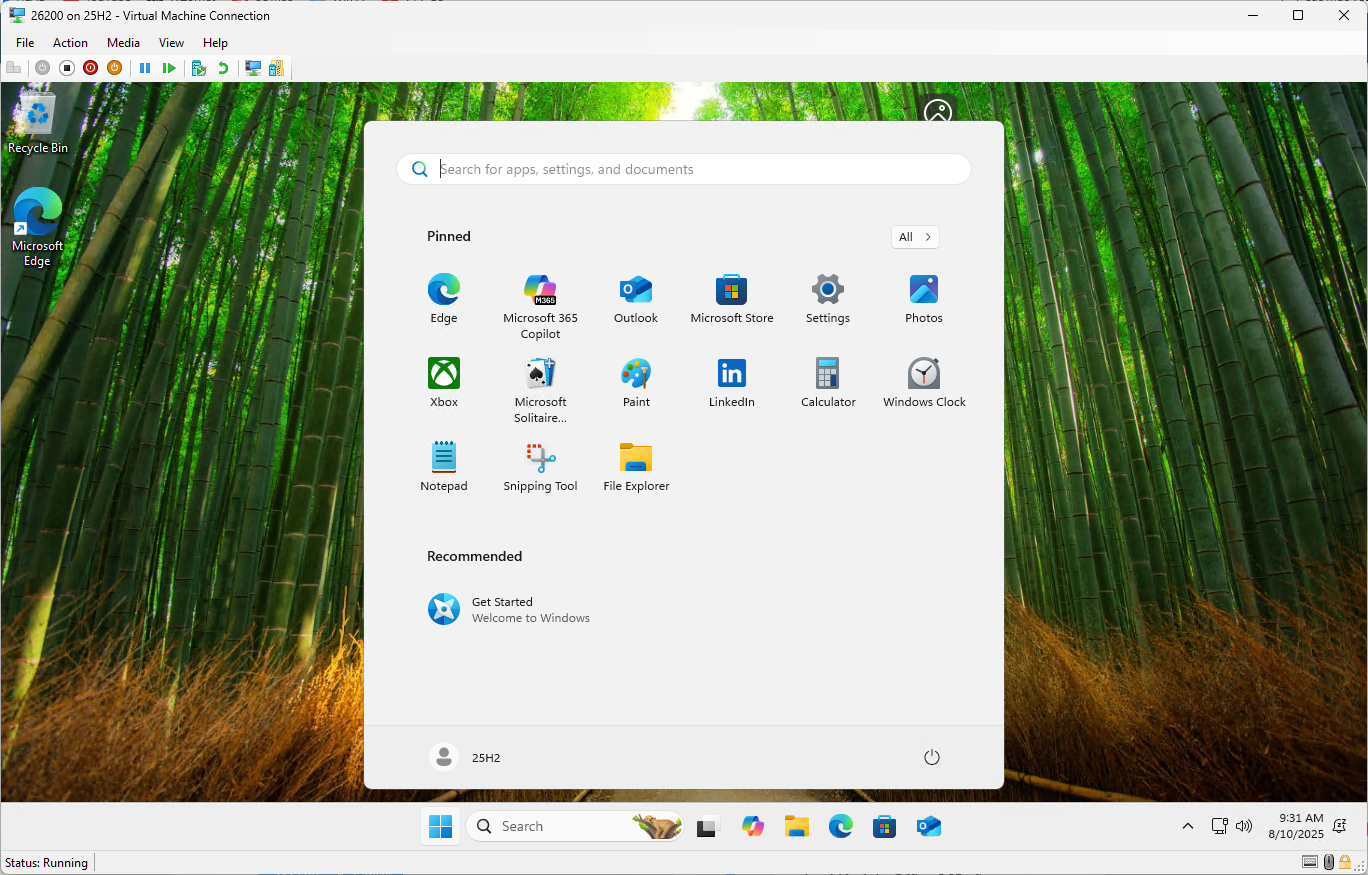Image resolution: width=1368 pixels, height=875 pixels.
Task: Click the Windows Start button on taskbar
Action: point(440,826)
